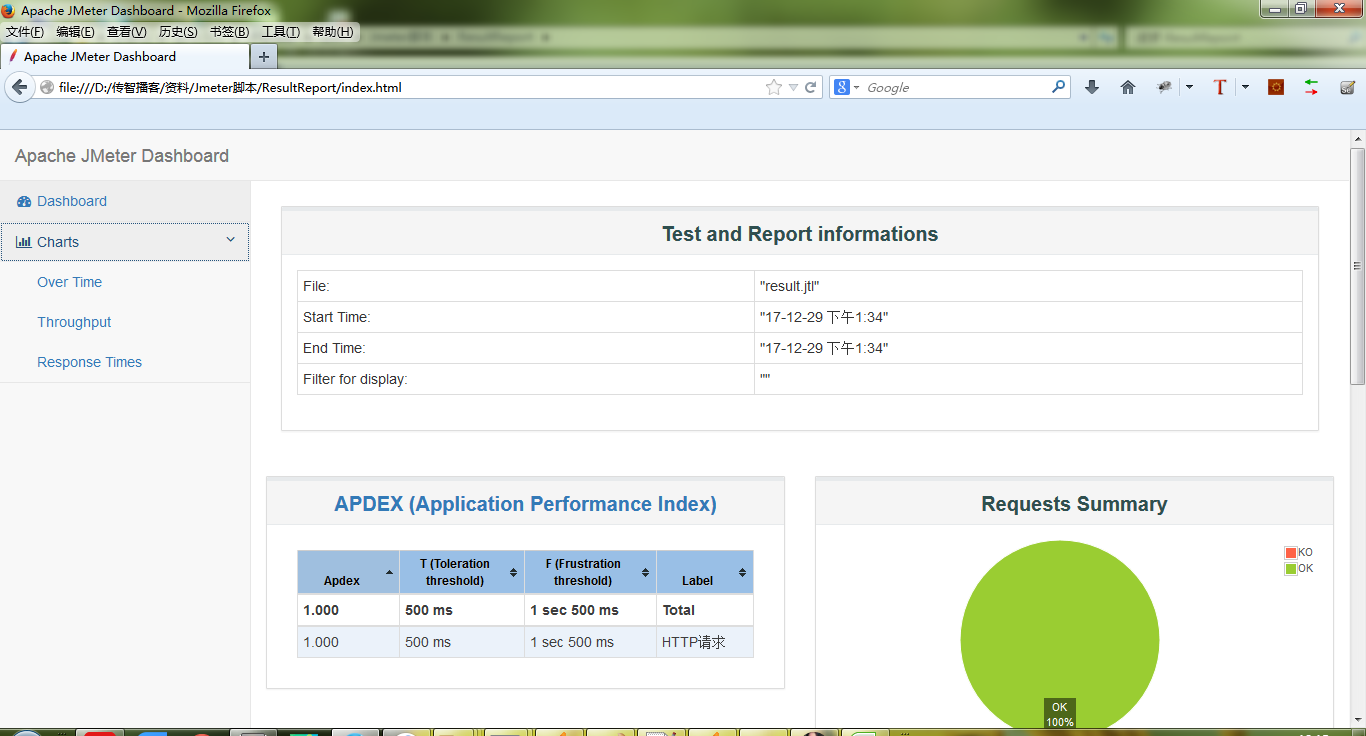1366x736 pixels.
Task: Click the green and red arrows icon
Action: tap(1311, 87)
